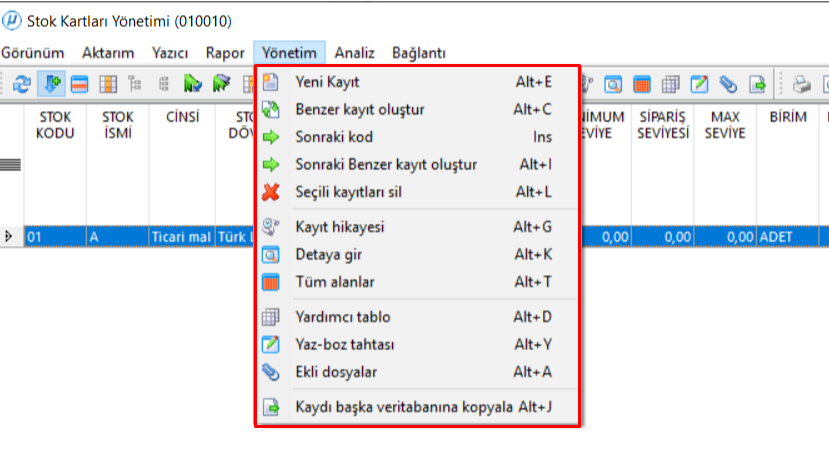Click the stacked gray tables toolbar icon
The width and height of the screenshot is (829, 460).
670,84
